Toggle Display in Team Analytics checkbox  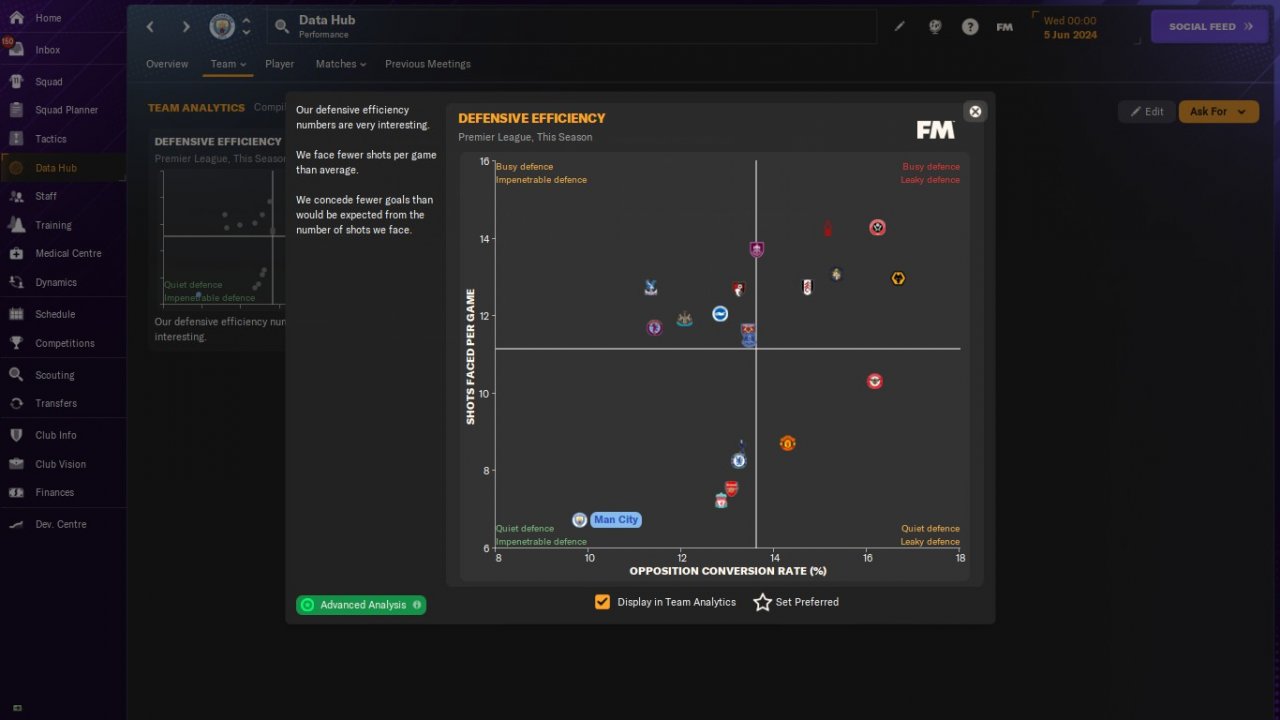602,602
